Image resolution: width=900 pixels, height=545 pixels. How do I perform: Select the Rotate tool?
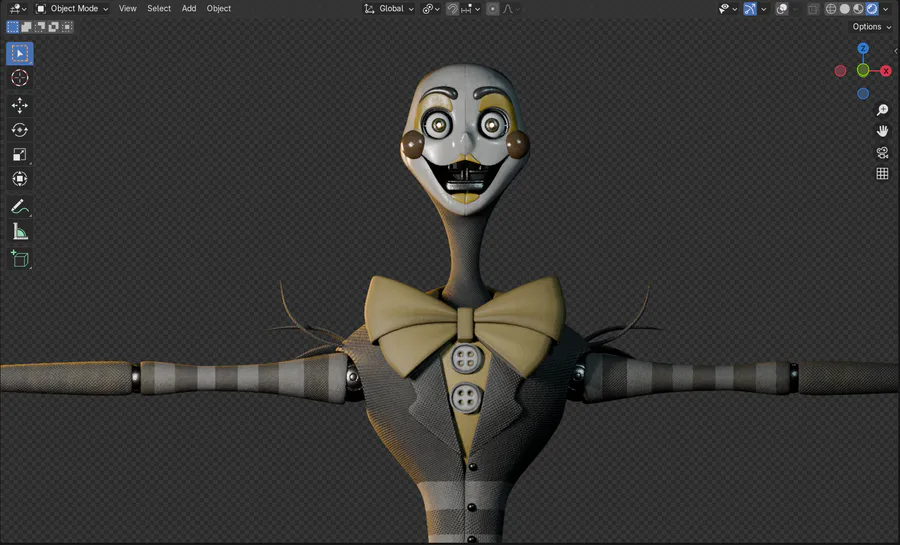(x=20, y=130)
